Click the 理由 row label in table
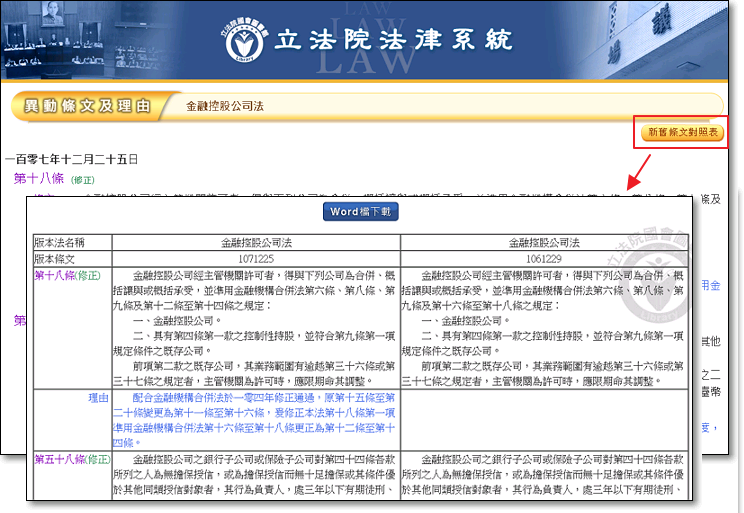This screenshot has width=744, height=513. tap(97, 397)
